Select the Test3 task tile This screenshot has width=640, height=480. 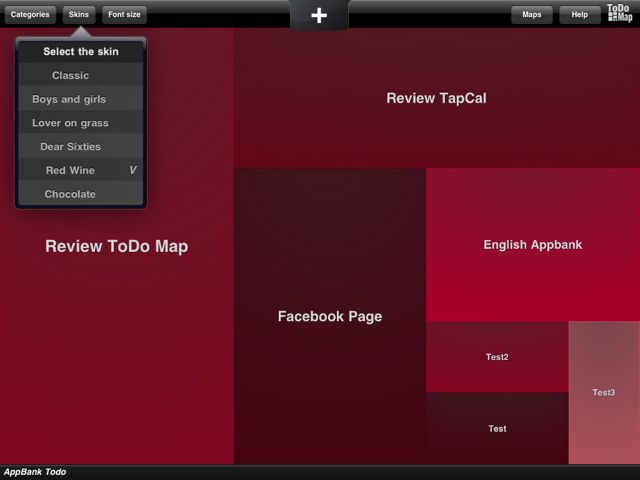click(604, 392)
